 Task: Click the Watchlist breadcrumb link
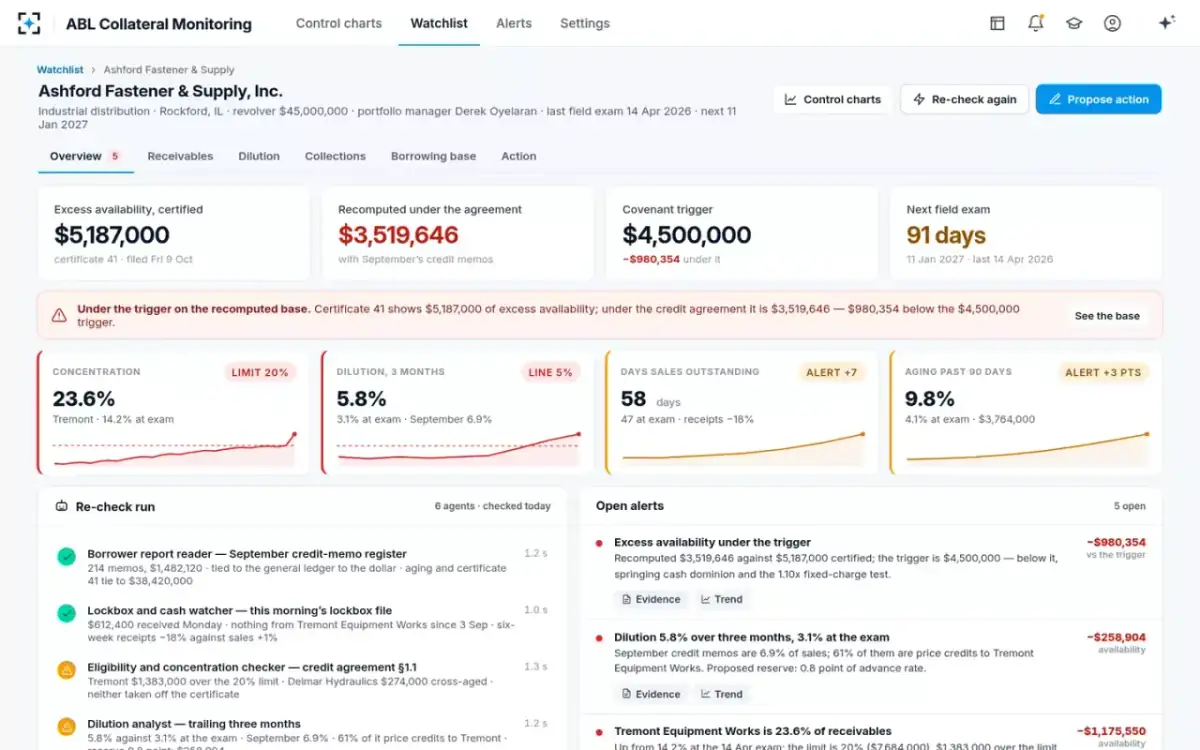click(x=60, y=70)
